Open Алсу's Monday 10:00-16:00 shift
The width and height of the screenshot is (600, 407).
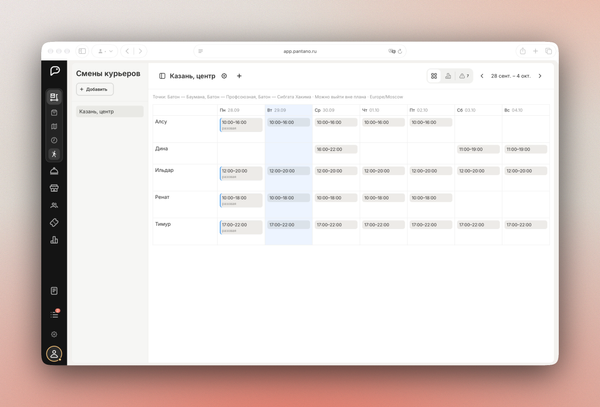pyautogui.click(x=241, y=125)
